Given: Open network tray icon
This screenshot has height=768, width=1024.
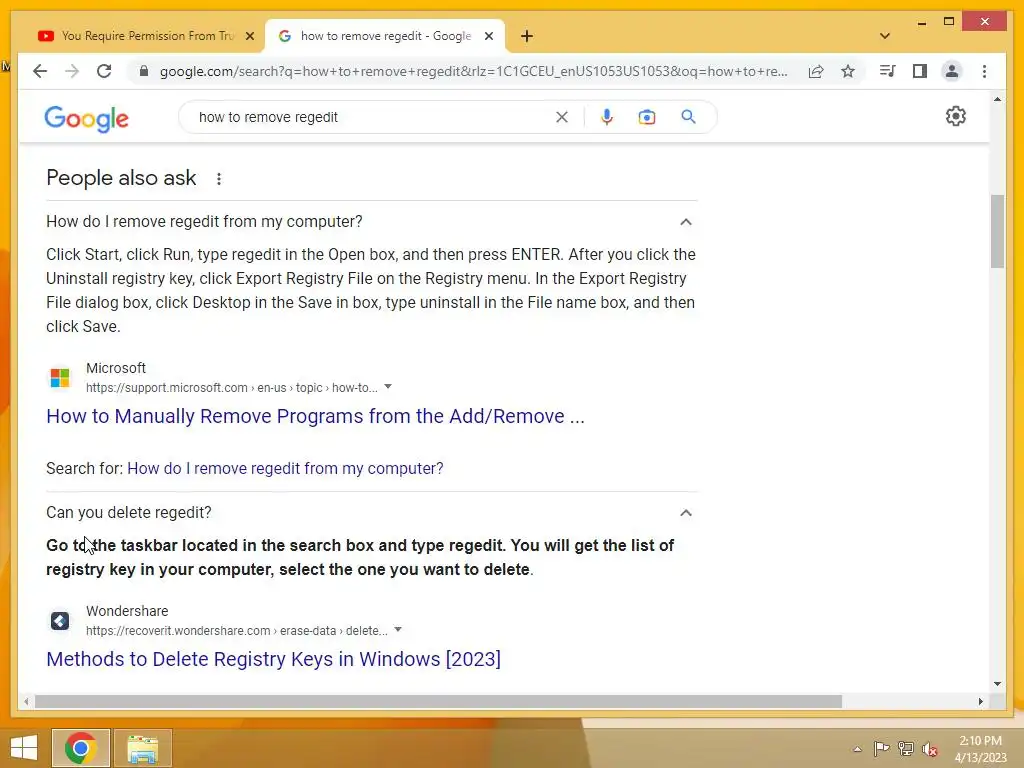Looking at the screenshot, I should (x=906, y=748).
